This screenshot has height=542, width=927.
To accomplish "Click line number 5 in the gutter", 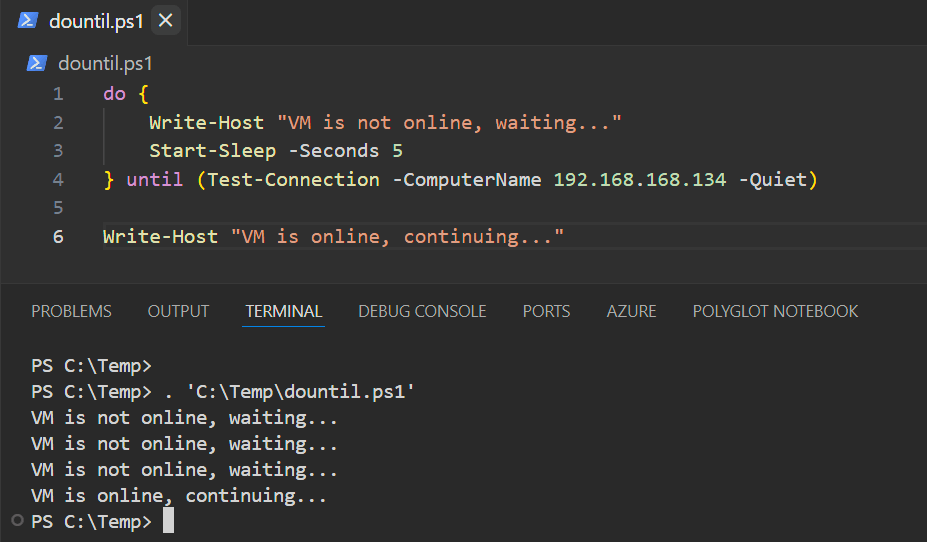I will pos(58,207).
